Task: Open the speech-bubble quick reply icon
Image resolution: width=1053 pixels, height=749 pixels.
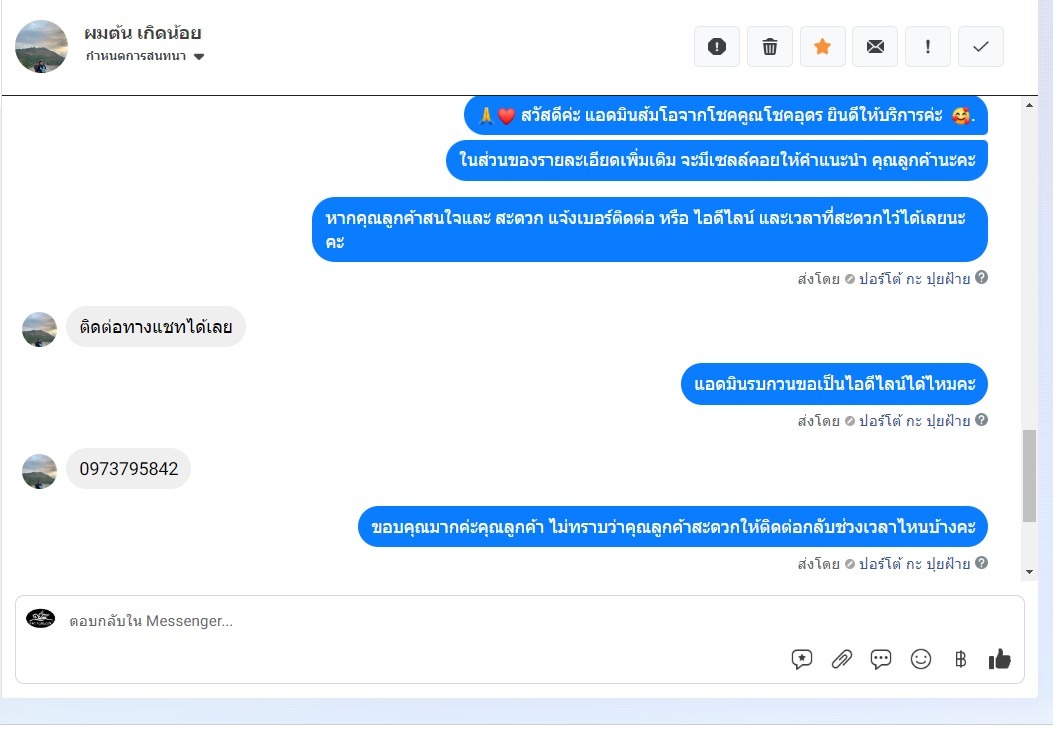Action: click(x=880, y=659)
